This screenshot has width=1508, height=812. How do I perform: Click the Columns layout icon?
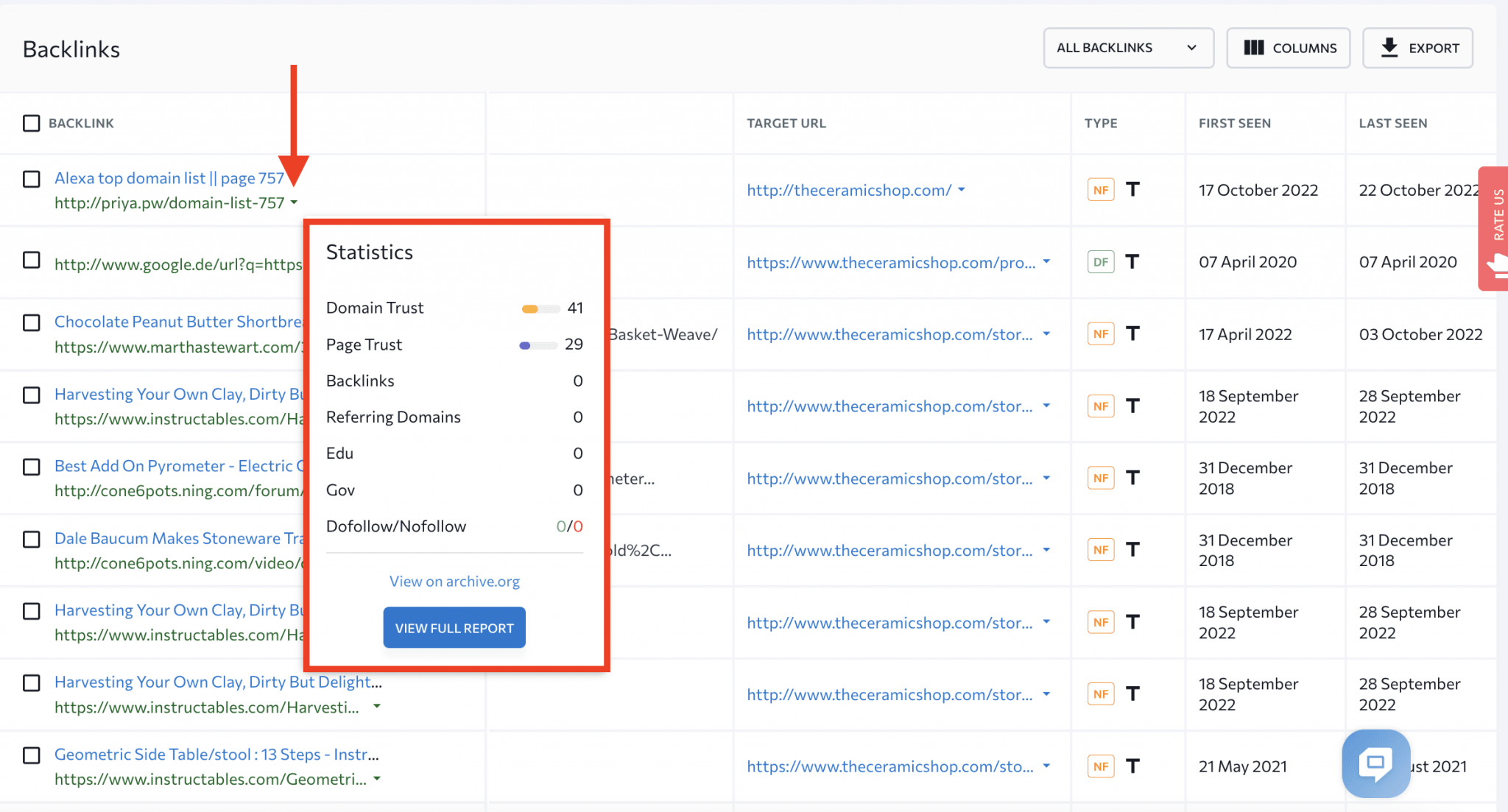point(1255,47)
